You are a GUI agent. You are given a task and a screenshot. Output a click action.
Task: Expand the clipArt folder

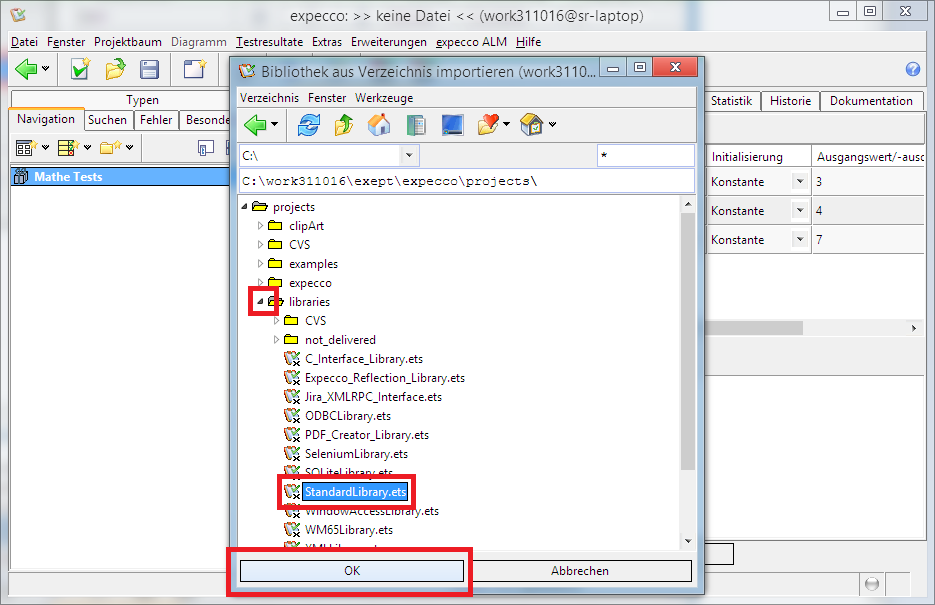tap(261, 226)
